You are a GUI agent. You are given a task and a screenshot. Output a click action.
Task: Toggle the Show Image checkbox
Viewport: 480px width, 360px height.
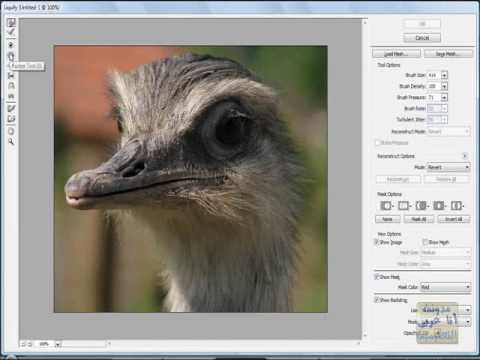[x=376, y=242]
